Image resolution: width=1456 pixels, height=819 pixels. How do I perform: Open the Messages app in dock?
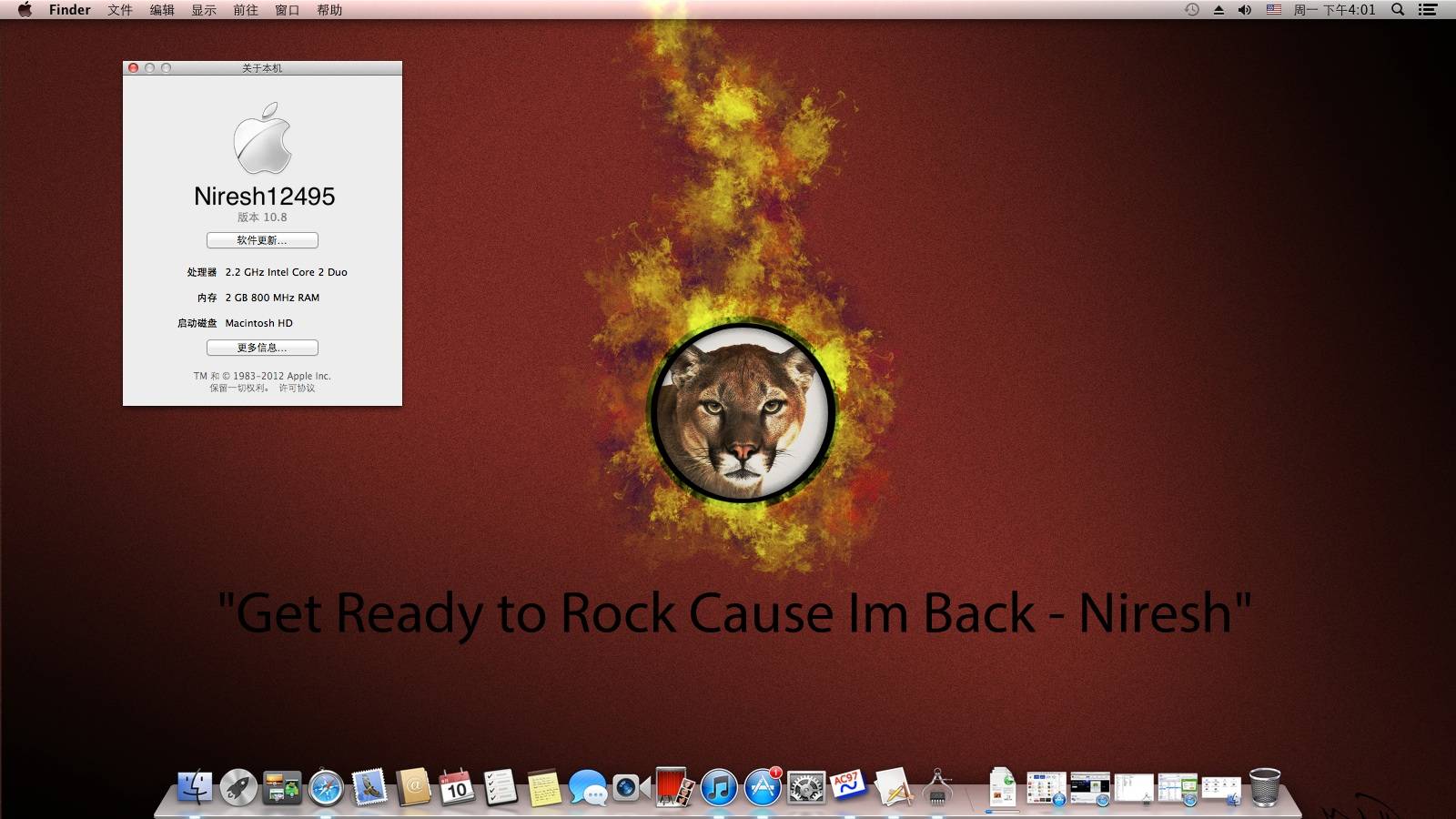[588, 787]
